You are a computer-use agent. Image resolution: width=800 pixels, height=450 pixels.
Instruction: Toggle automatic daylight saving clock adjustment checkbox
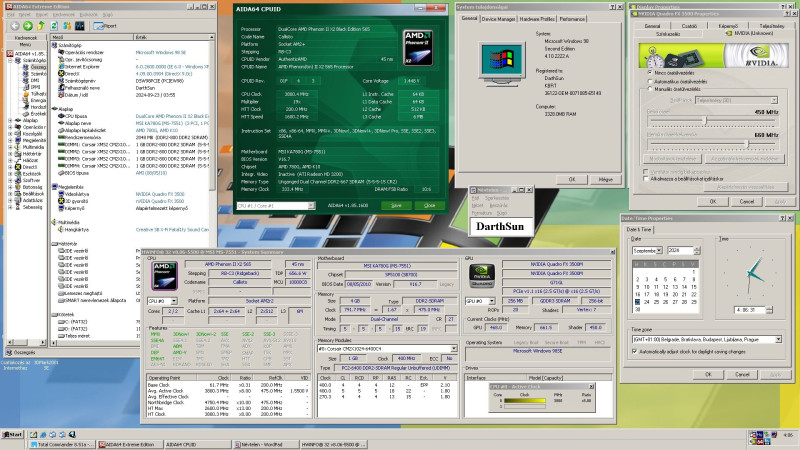coord(635,352)
